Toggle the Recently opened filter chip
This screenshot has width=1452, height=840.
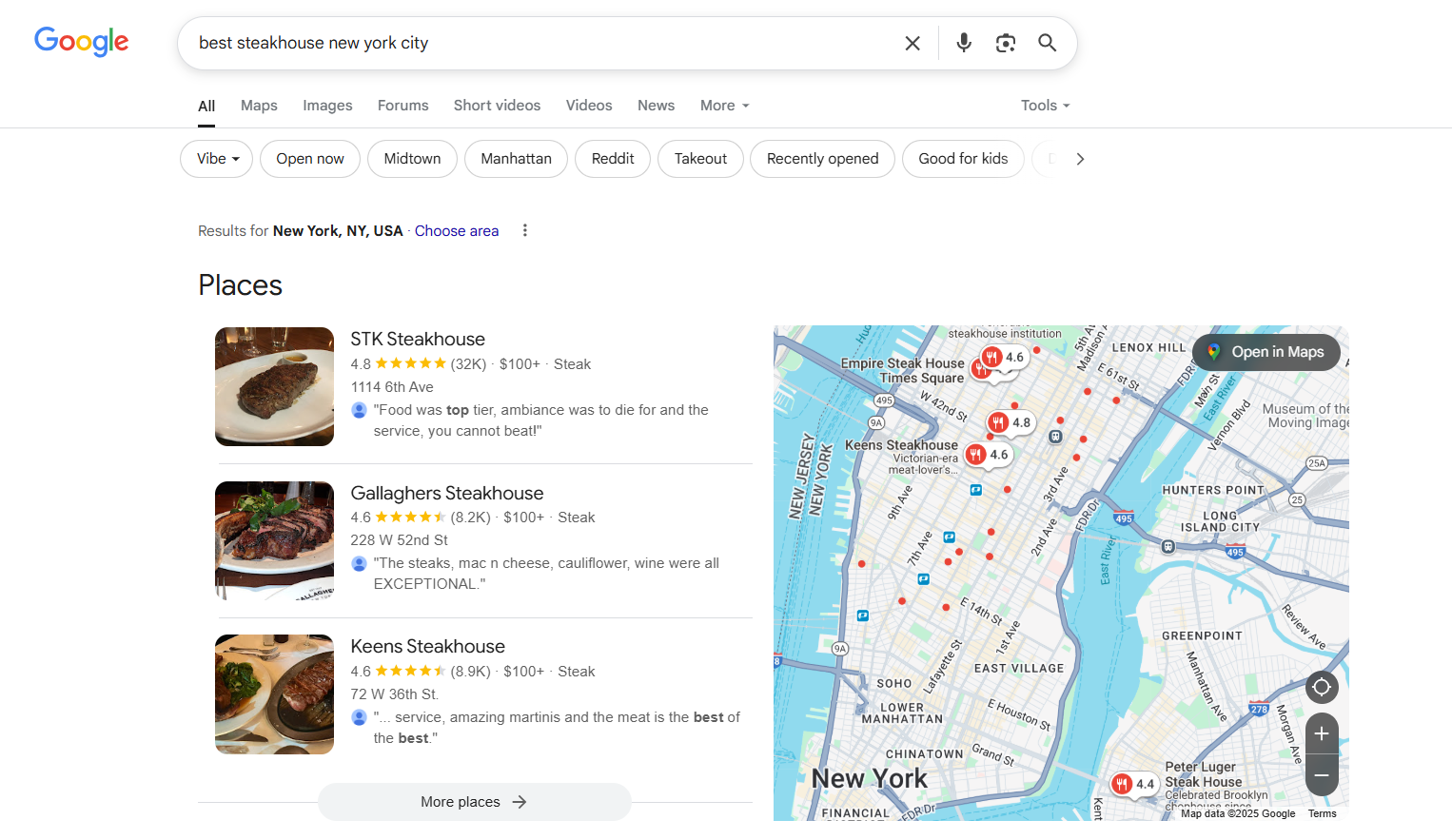pos(823,159)
